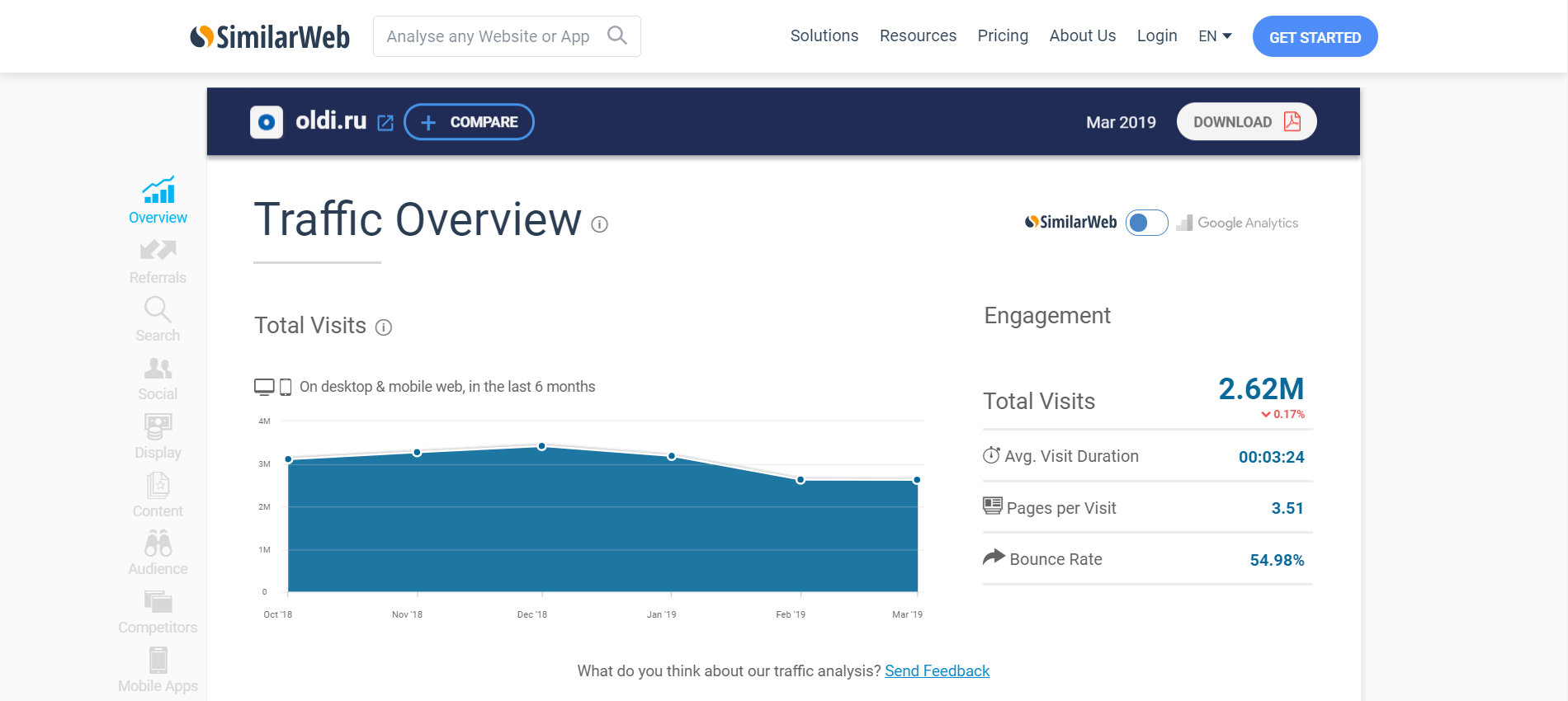Click the GET STARTED button
The height and width of the screenshot is (701, 1568).
(x=1315, y=37)
